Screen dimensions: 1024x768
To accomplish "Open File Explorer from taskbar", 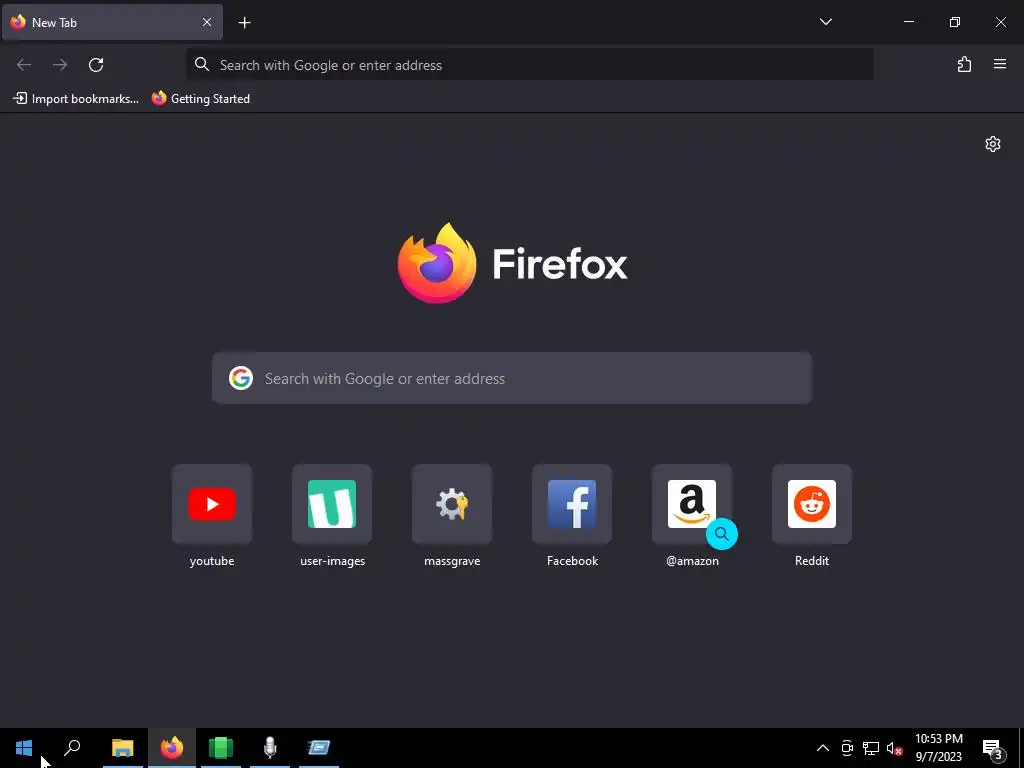I will click(x=123, y=748).
